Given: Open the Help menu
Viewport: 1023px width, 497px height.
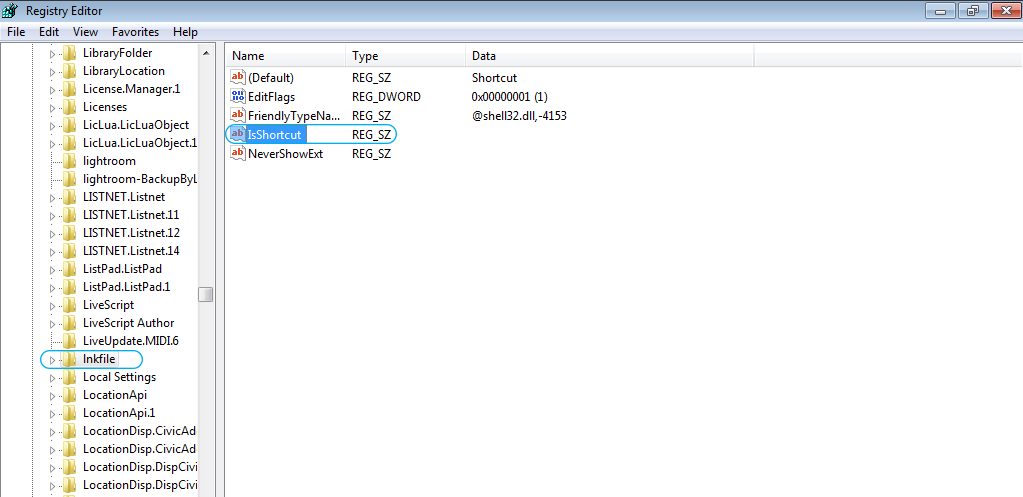Looking at the screenshot, I should [x=185, y=32].
